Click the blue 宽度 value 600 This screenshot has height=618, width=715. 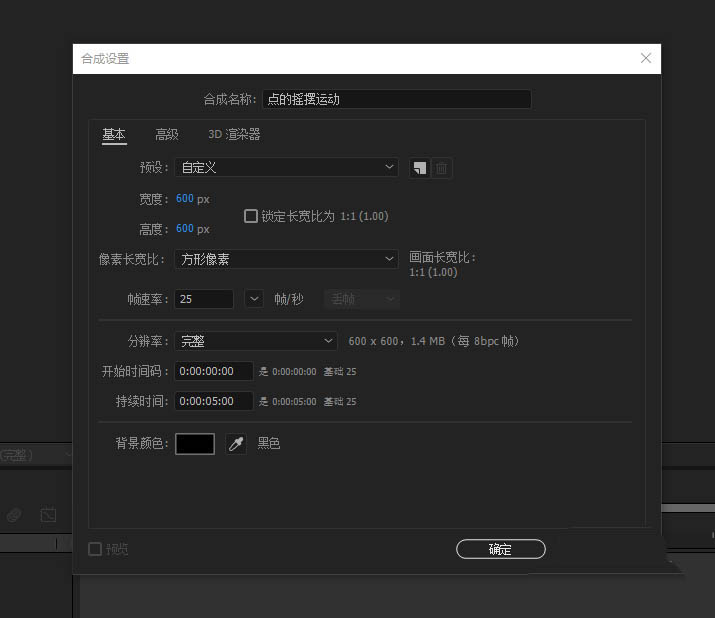(185, 199)
